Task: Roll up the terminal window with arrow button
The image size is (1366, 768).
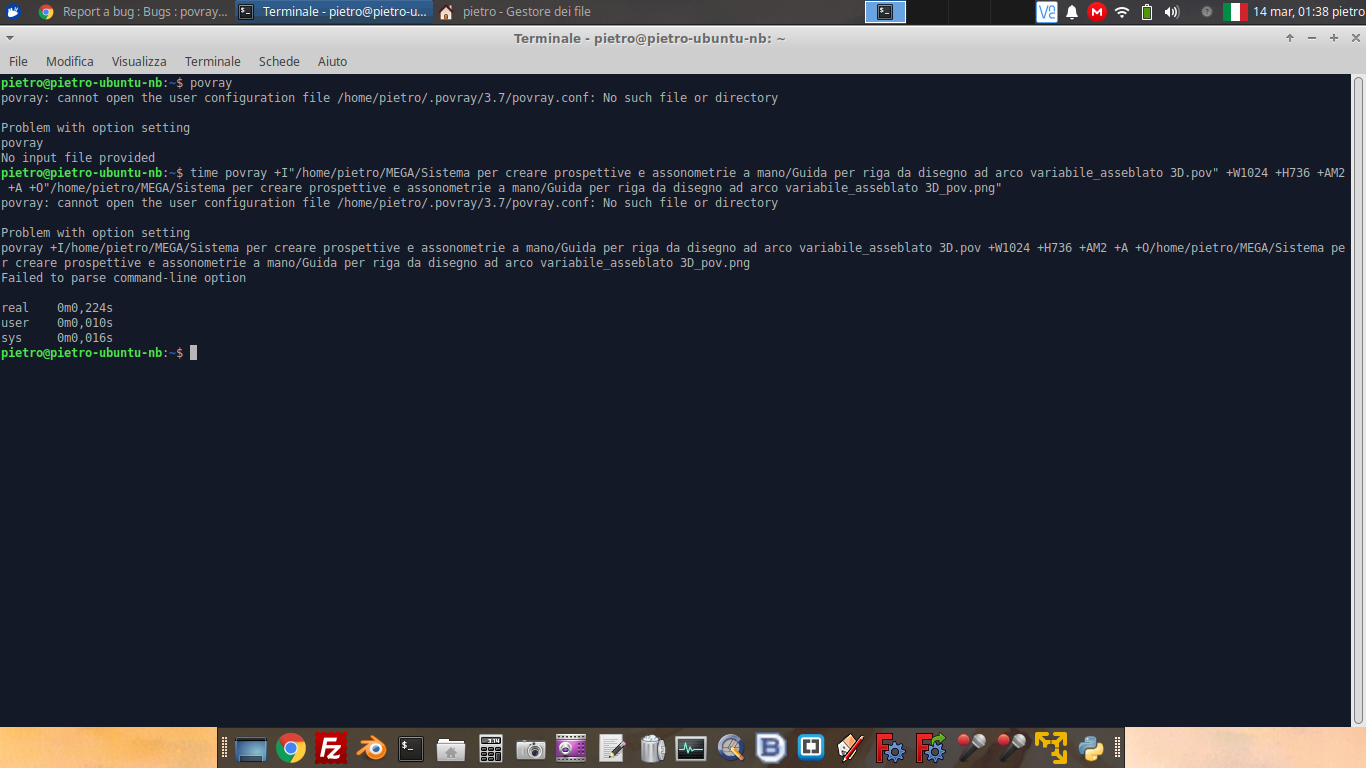Action: (x=1290, y=38)
